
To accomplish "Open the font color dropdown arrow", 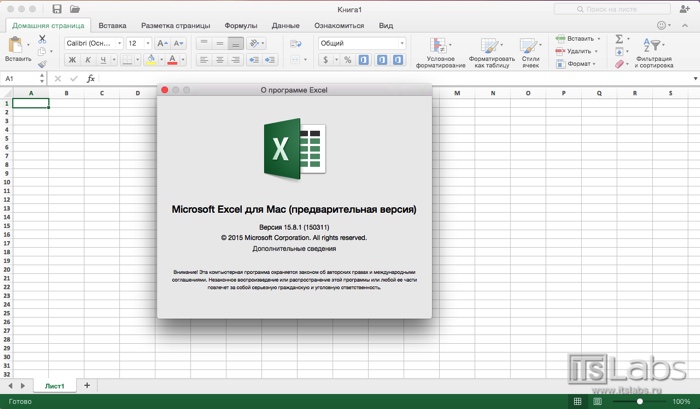I will 183,60.
